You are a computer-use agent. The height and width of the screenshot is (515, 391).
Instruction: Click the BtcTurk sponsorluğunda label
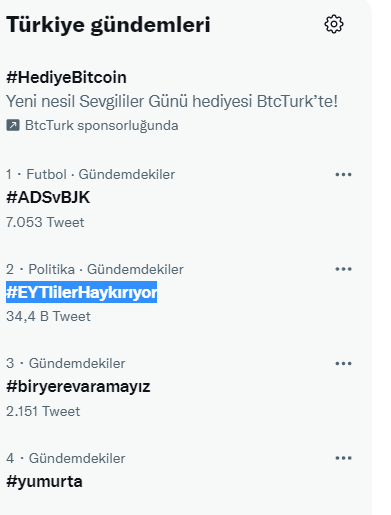[101, 126]
